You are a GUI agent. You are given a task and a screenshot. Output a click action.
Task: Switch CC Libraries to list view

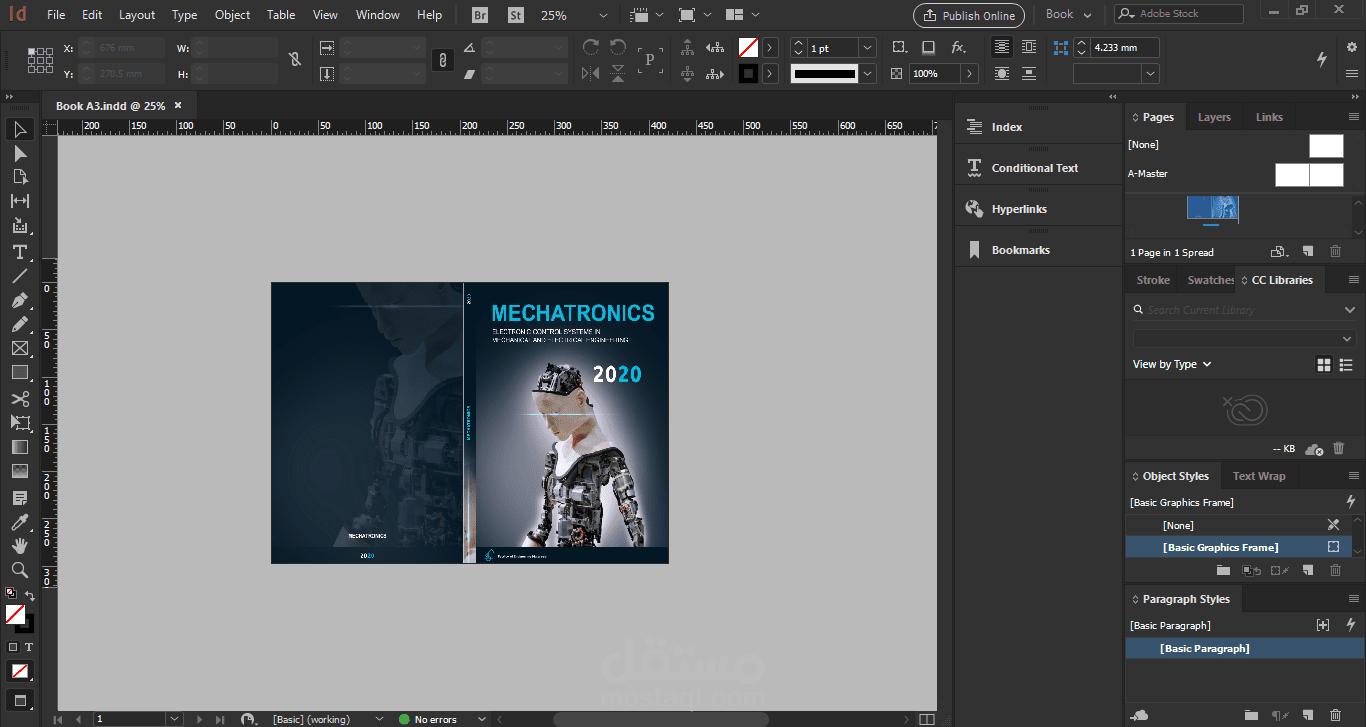click(1346, 365)
